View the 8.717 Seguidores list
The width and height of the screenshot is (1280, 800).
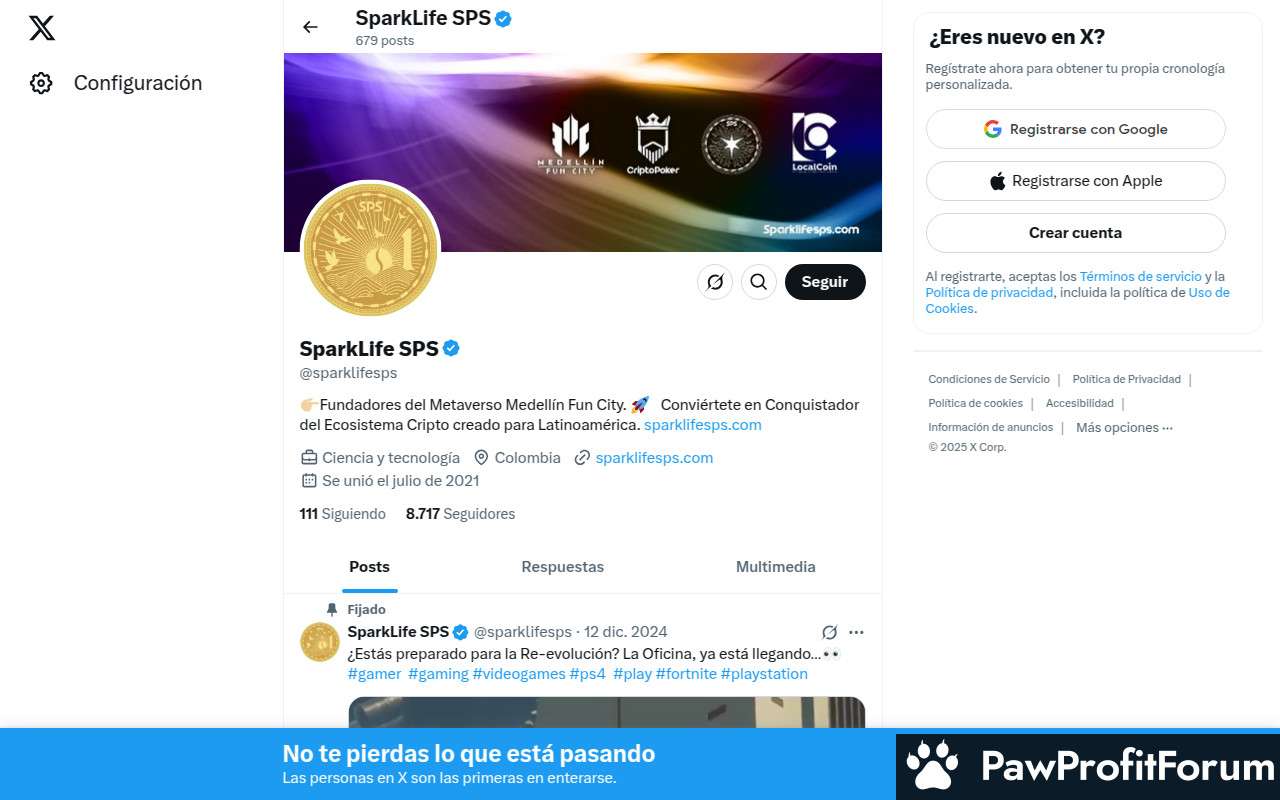[460, 514]
